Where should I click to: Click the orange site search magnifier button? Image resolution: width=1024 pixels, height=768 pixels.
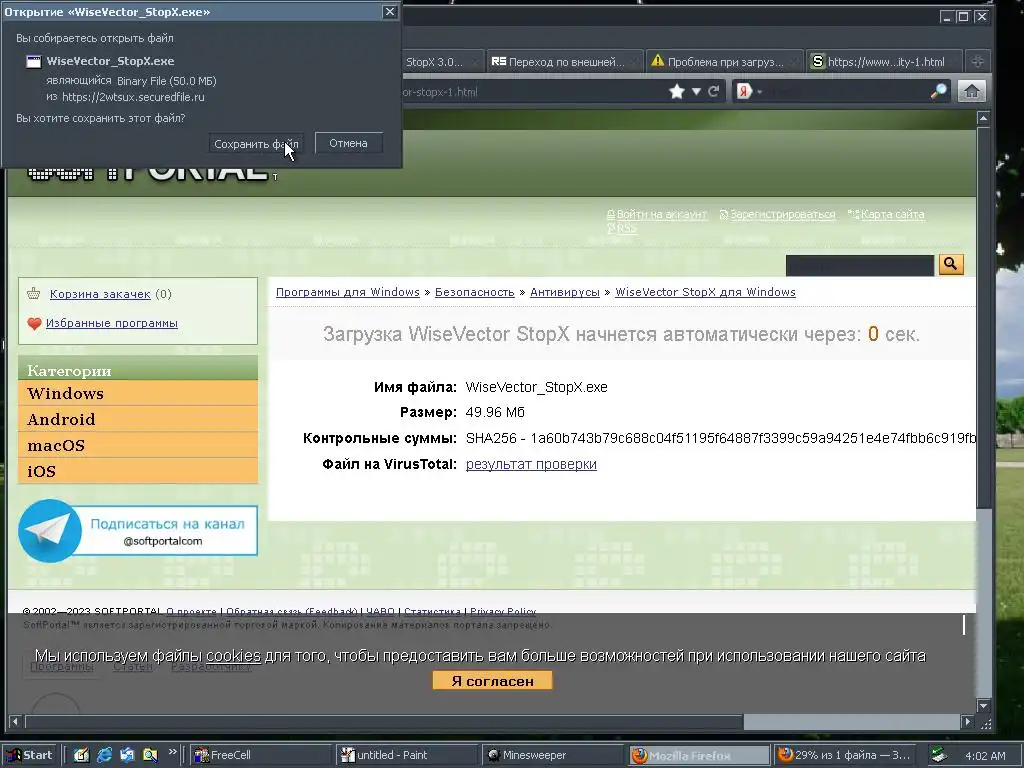951,264
